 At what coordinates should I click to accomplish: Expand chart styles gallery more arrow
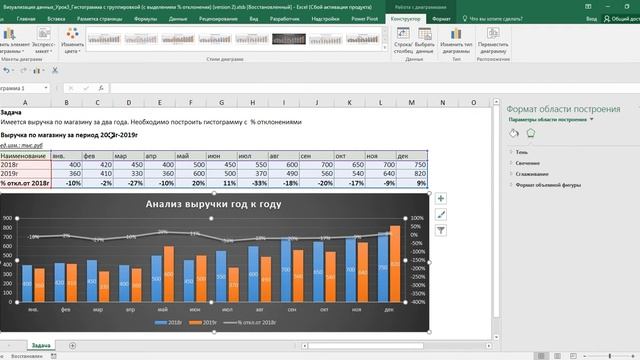(x=384, y=48)
